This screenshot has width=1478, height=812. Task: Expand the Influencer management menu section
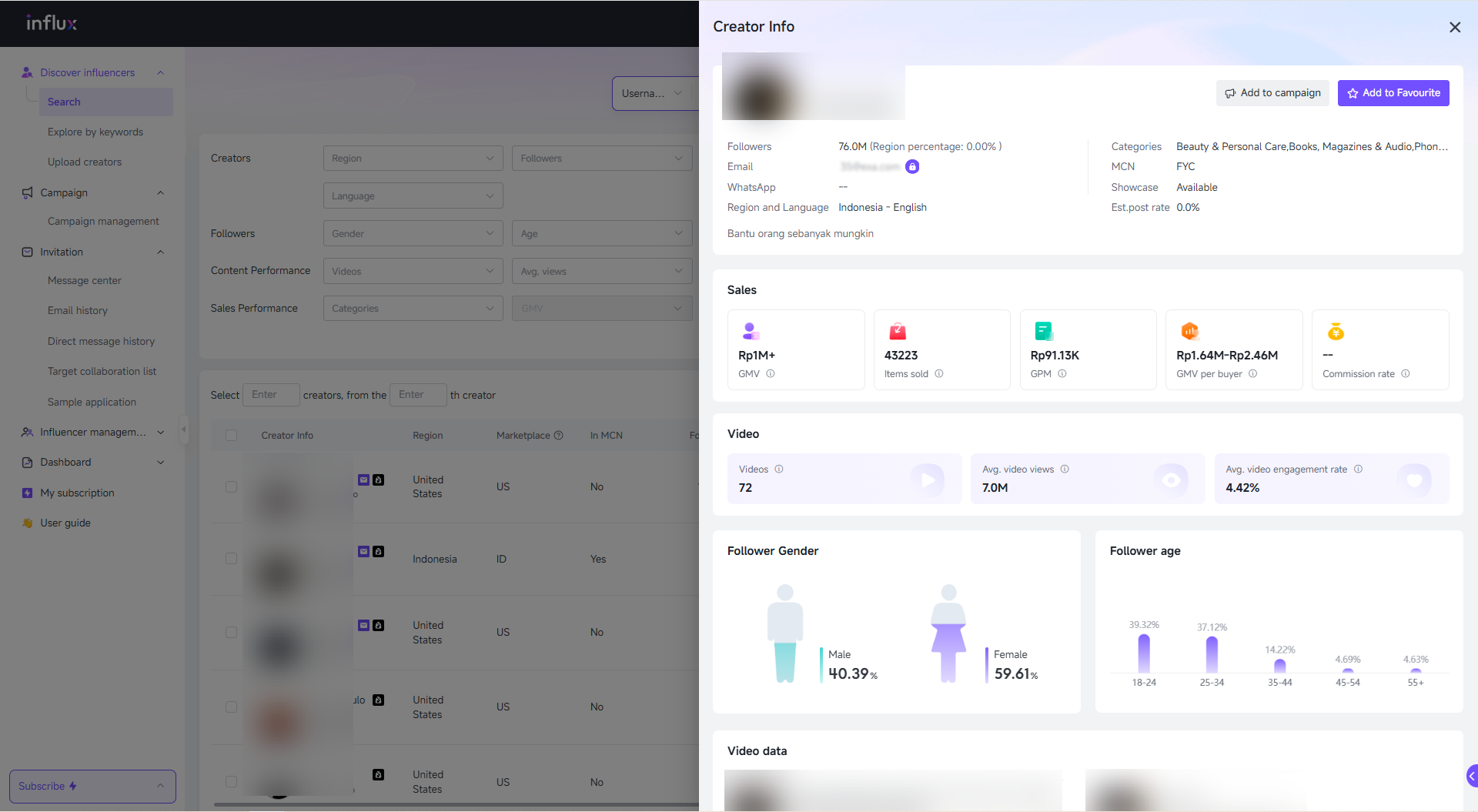[x=92, y=433]
